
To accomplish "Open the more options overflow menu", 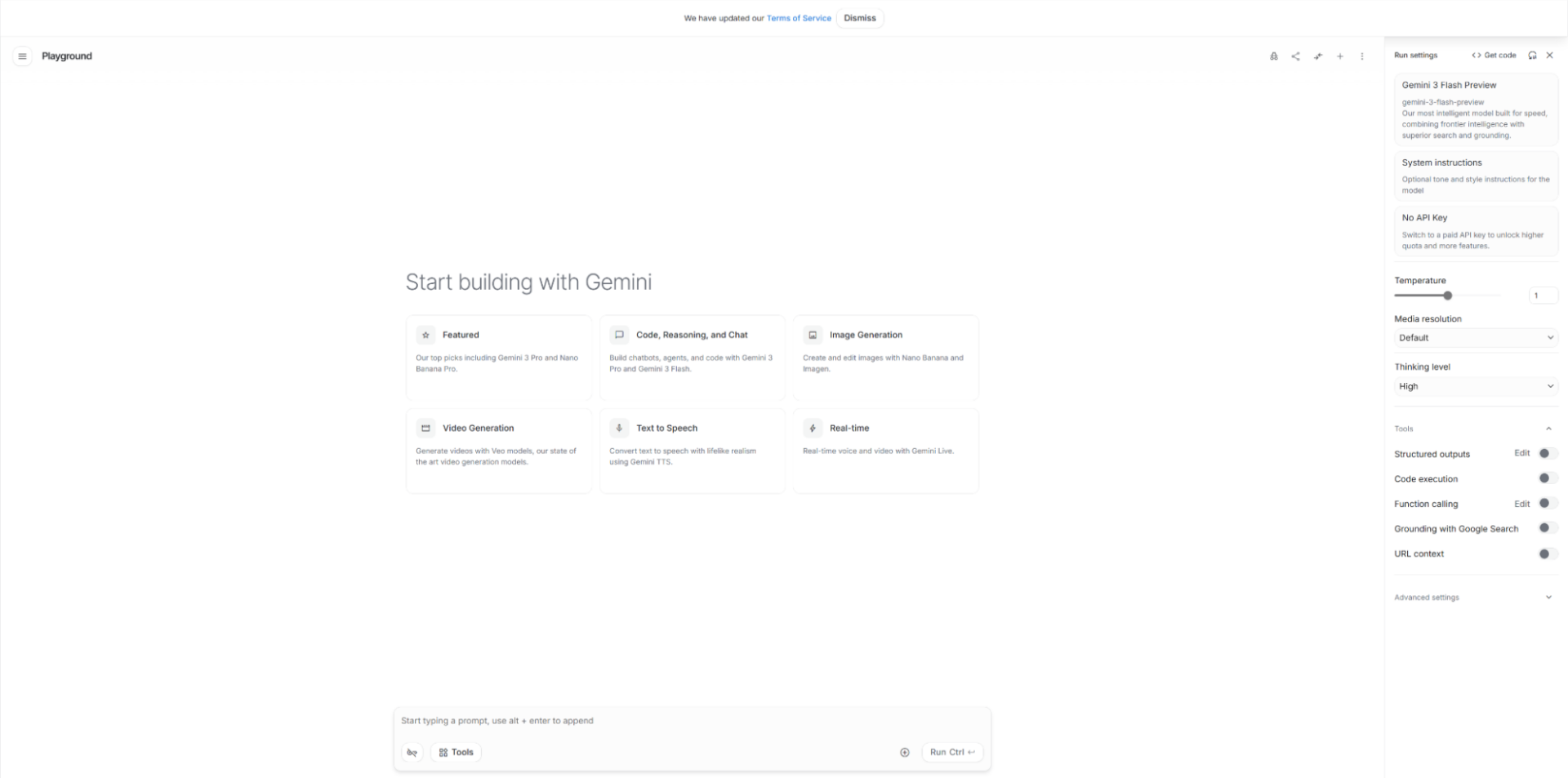I will coord(1362,56).
